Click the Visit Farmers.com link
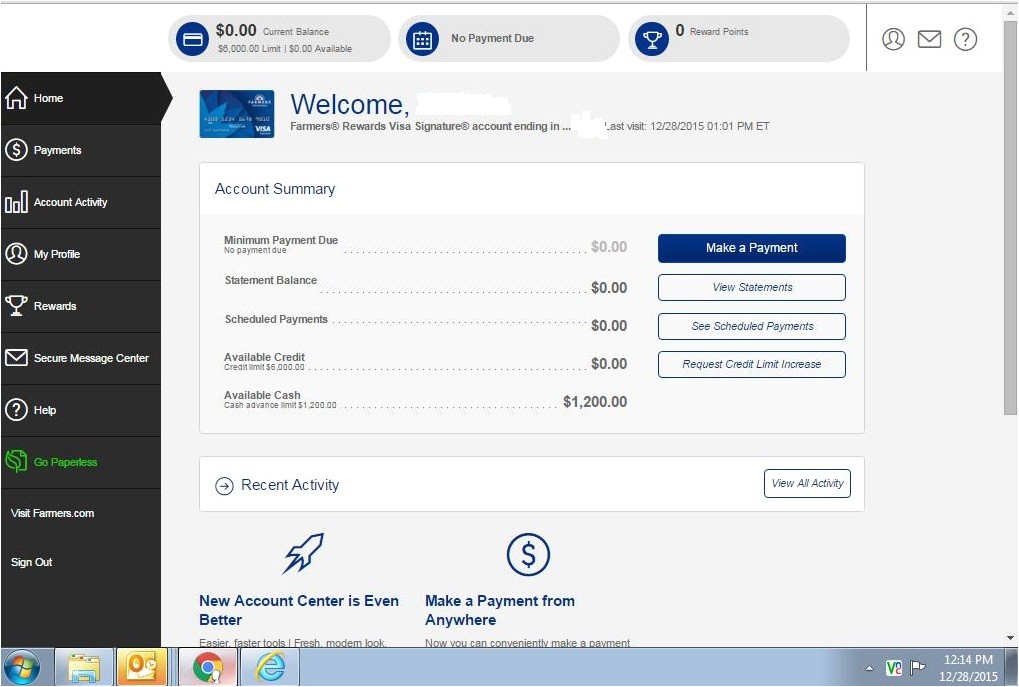This screenshot has width=1019, height=687. point(52,513)
